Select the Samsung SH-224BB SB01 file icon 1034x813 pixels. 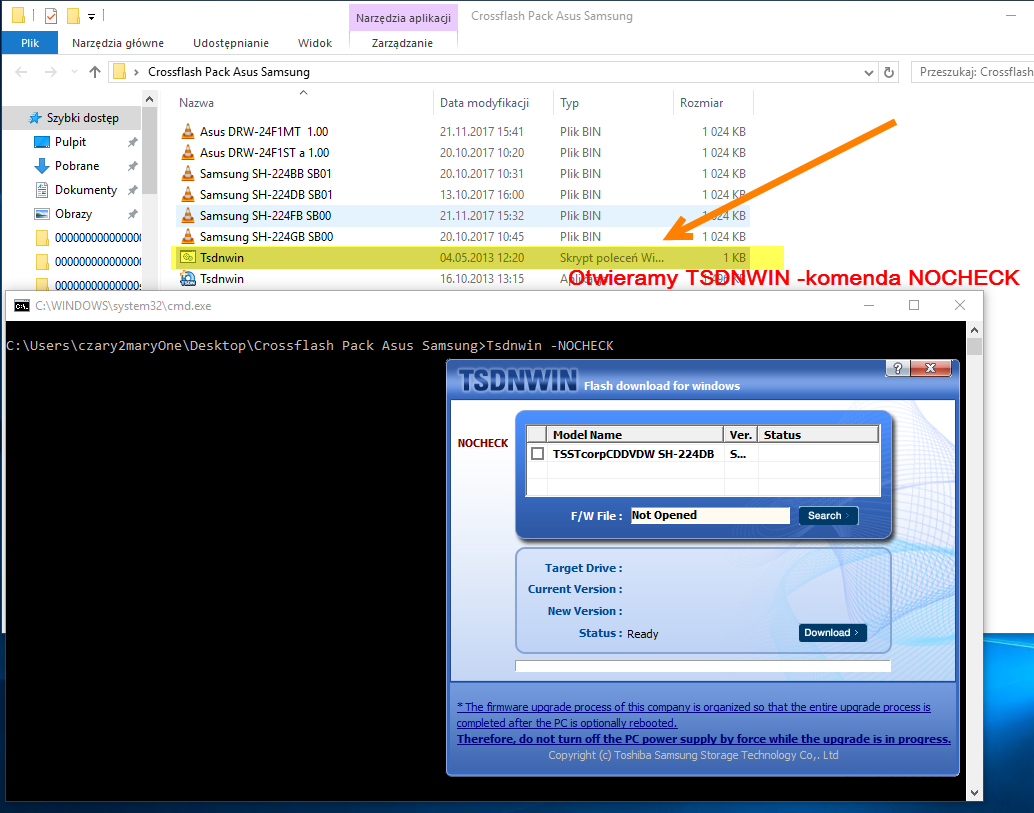(x=188, y=173)
